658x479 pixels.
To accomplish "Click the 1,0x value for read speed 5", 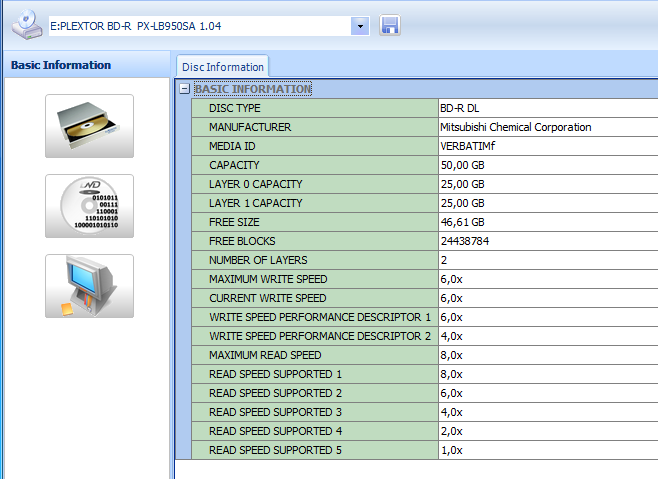I will tap(452, 450).
